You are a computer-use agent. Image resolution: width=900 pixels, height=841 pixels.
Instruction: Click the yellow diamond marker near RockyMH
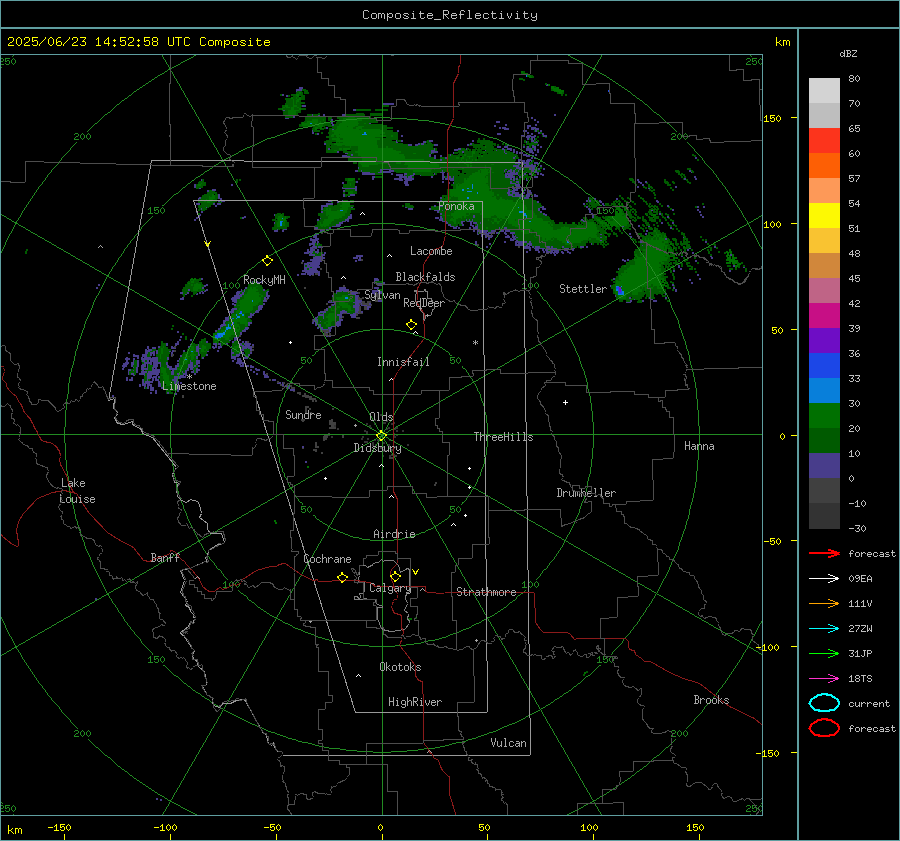click(x=267, y=261)
